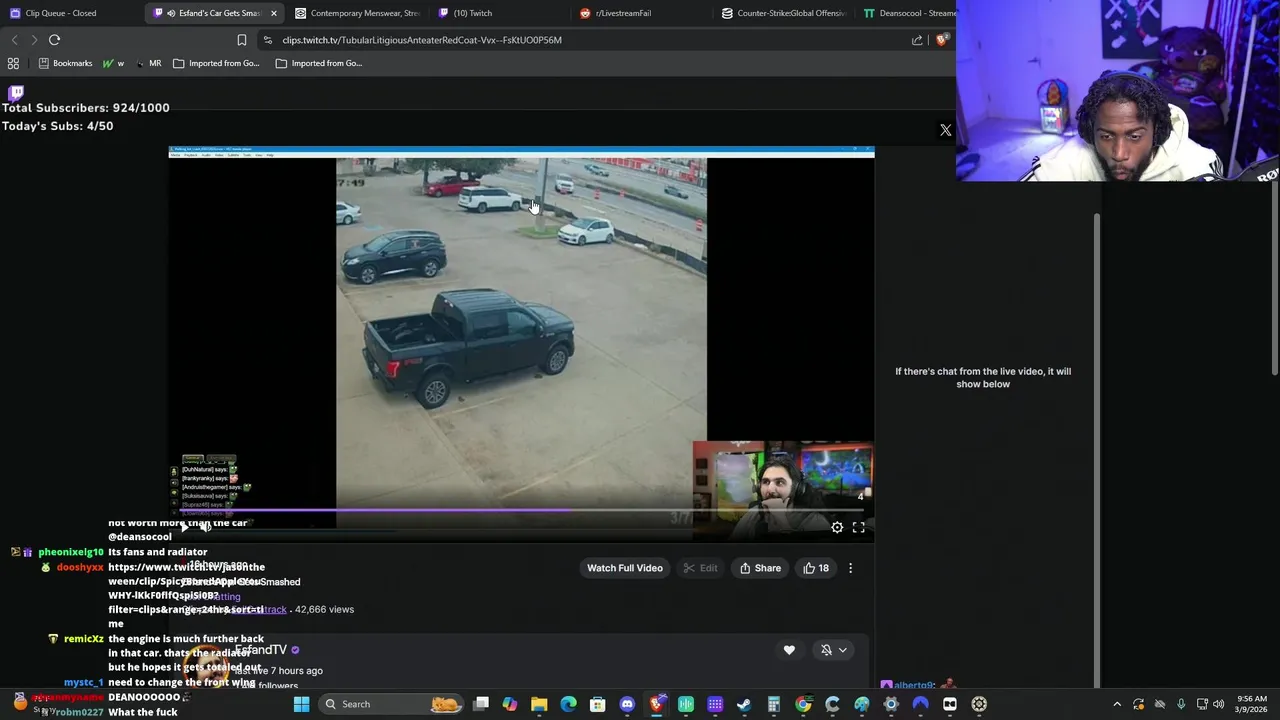Expand the second Imported from Go... folder
The image size is (1280, 720).
(319, 63)
